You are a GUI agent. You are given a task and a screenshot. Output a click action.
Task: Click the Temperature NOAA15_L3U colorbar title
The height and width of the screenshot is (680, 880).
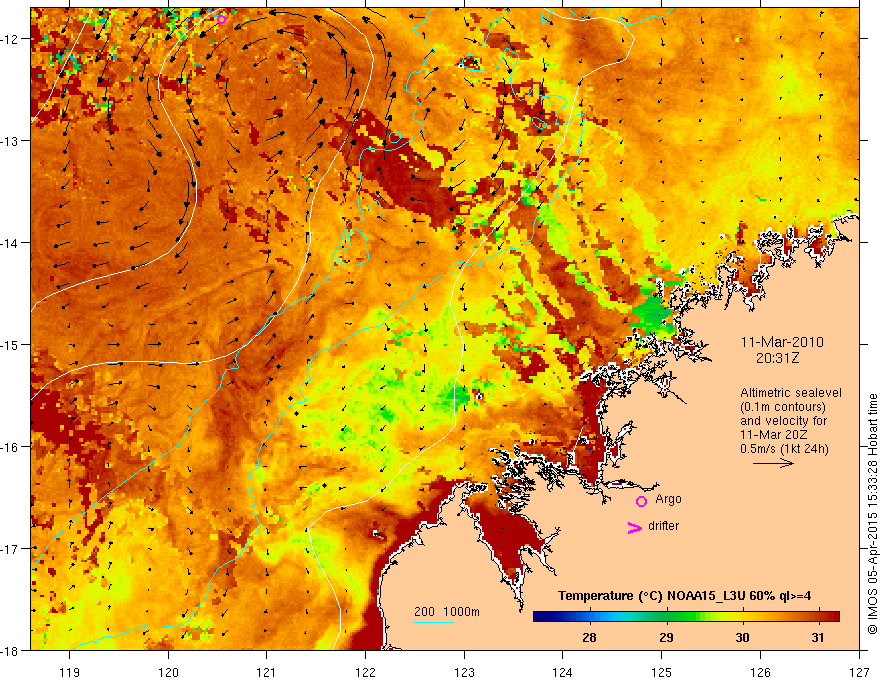pos(684,596)
